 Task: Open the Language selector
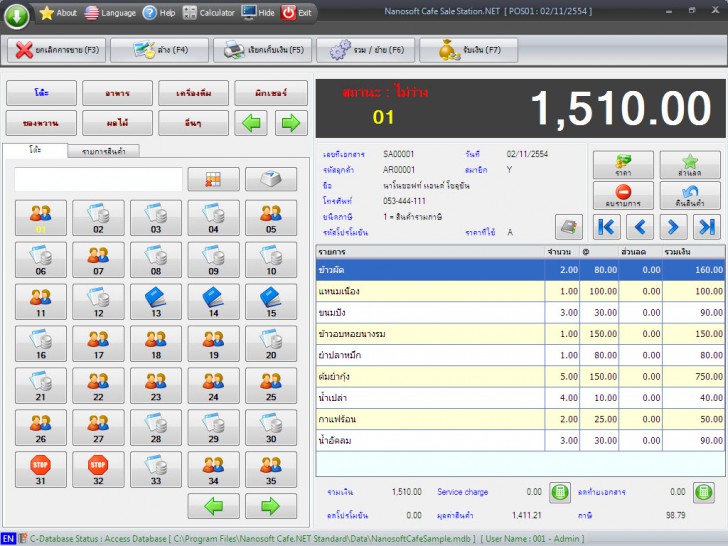pyautogui.click(x=109, y=13)
